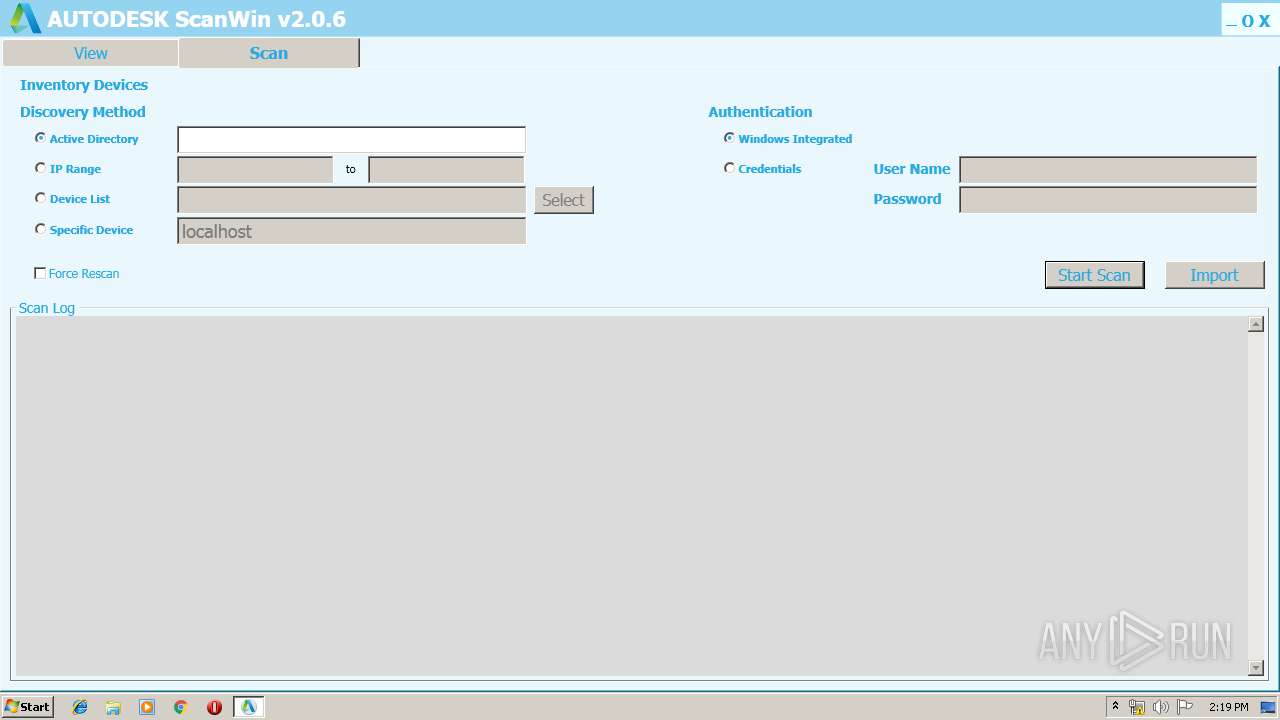The height and width of the screenshot is (720, 1280).
Task: Focus the Active Directory text field
Action: point(351,140)
